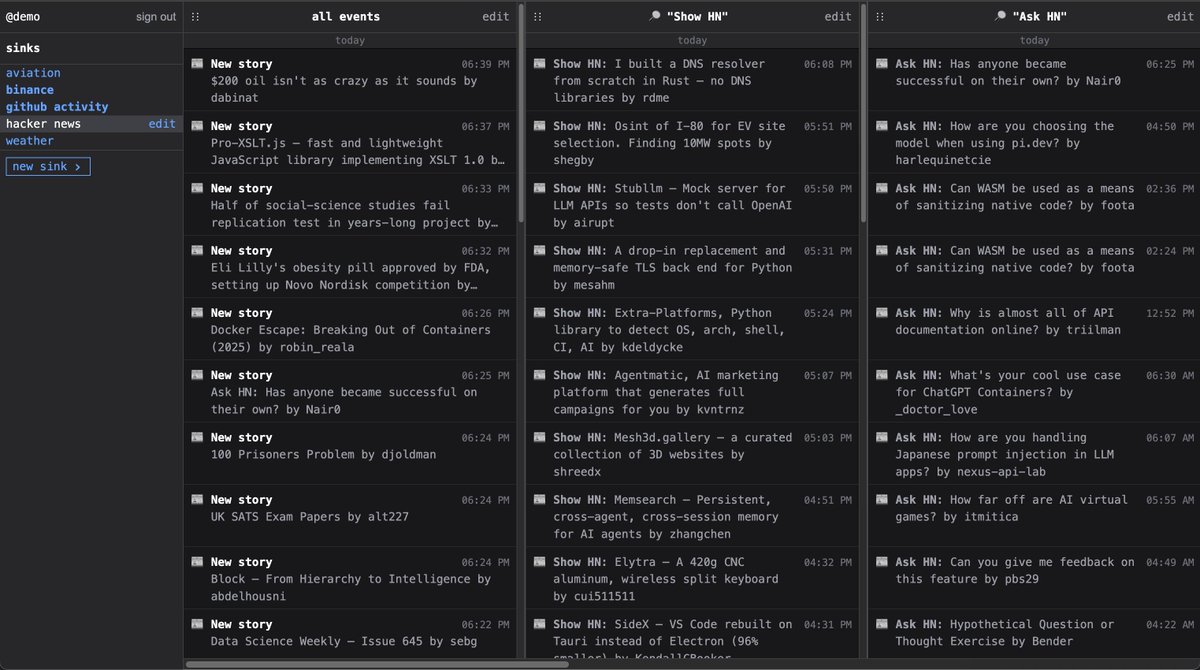Screen dimensions: 1200x670
Task: Click the drag handle of all events column
Action: [x=195, y=17]
